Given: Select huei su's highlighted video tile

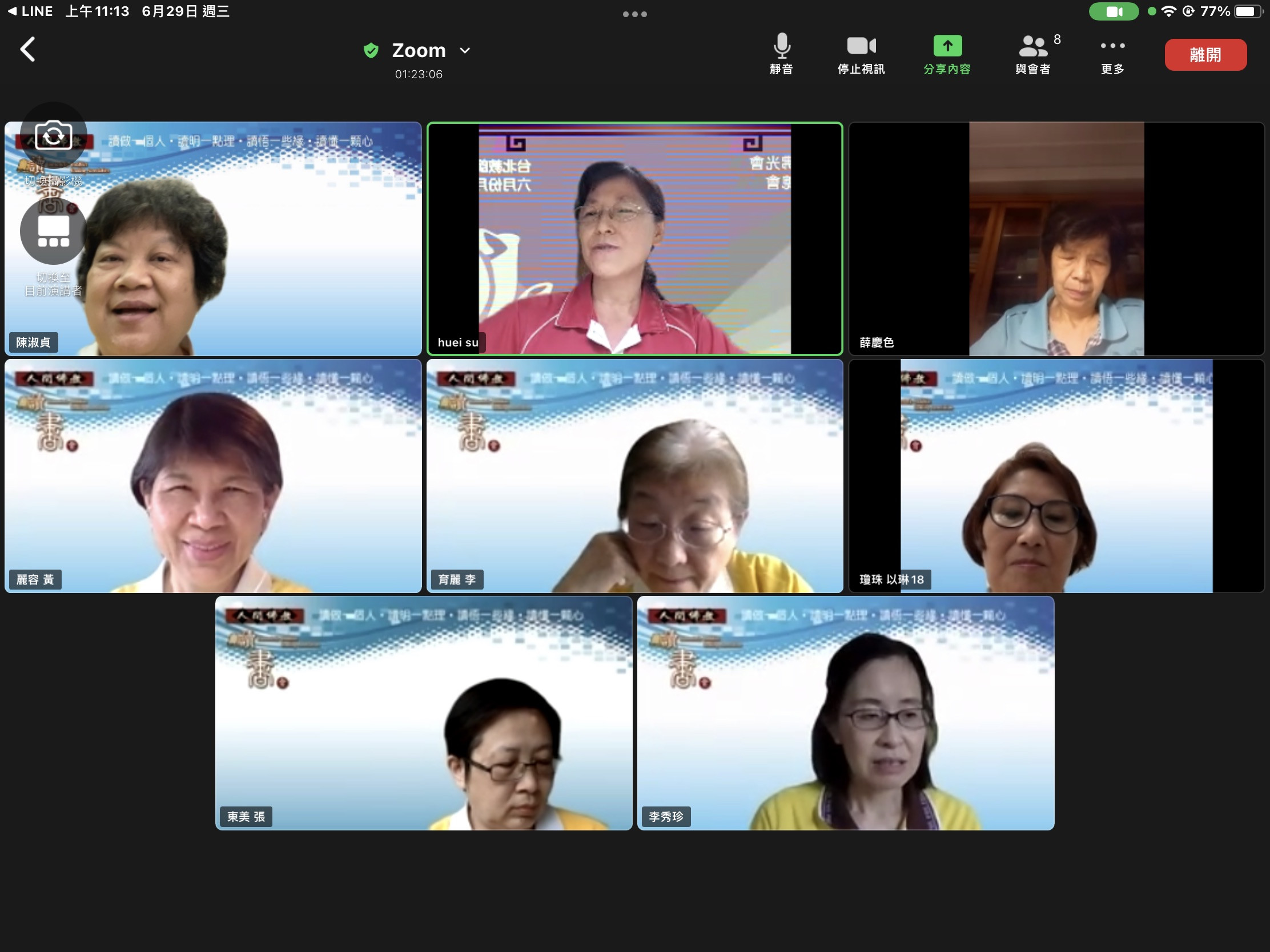Looking at the screenshot, I should (634, 238).
